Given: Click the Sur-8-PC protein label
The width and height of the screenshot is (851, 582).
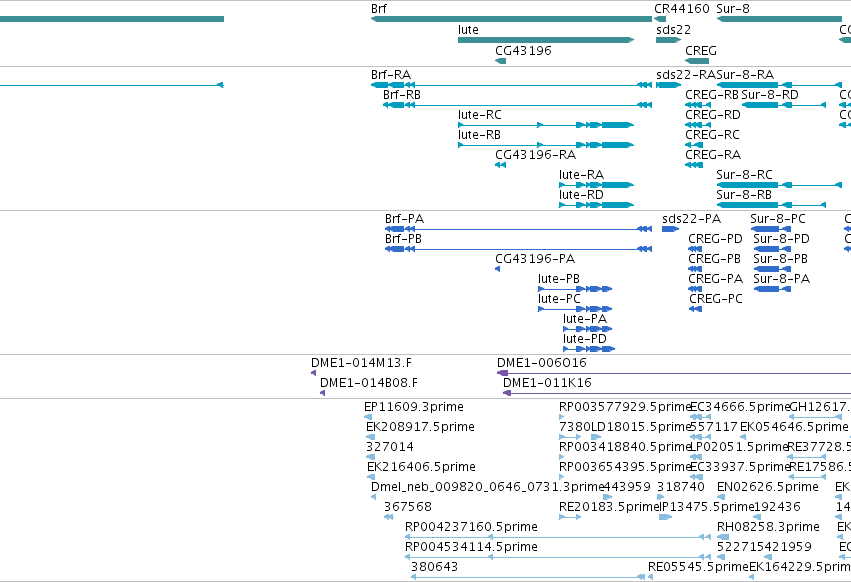Looking at the screenshot, I should point(778,219).
